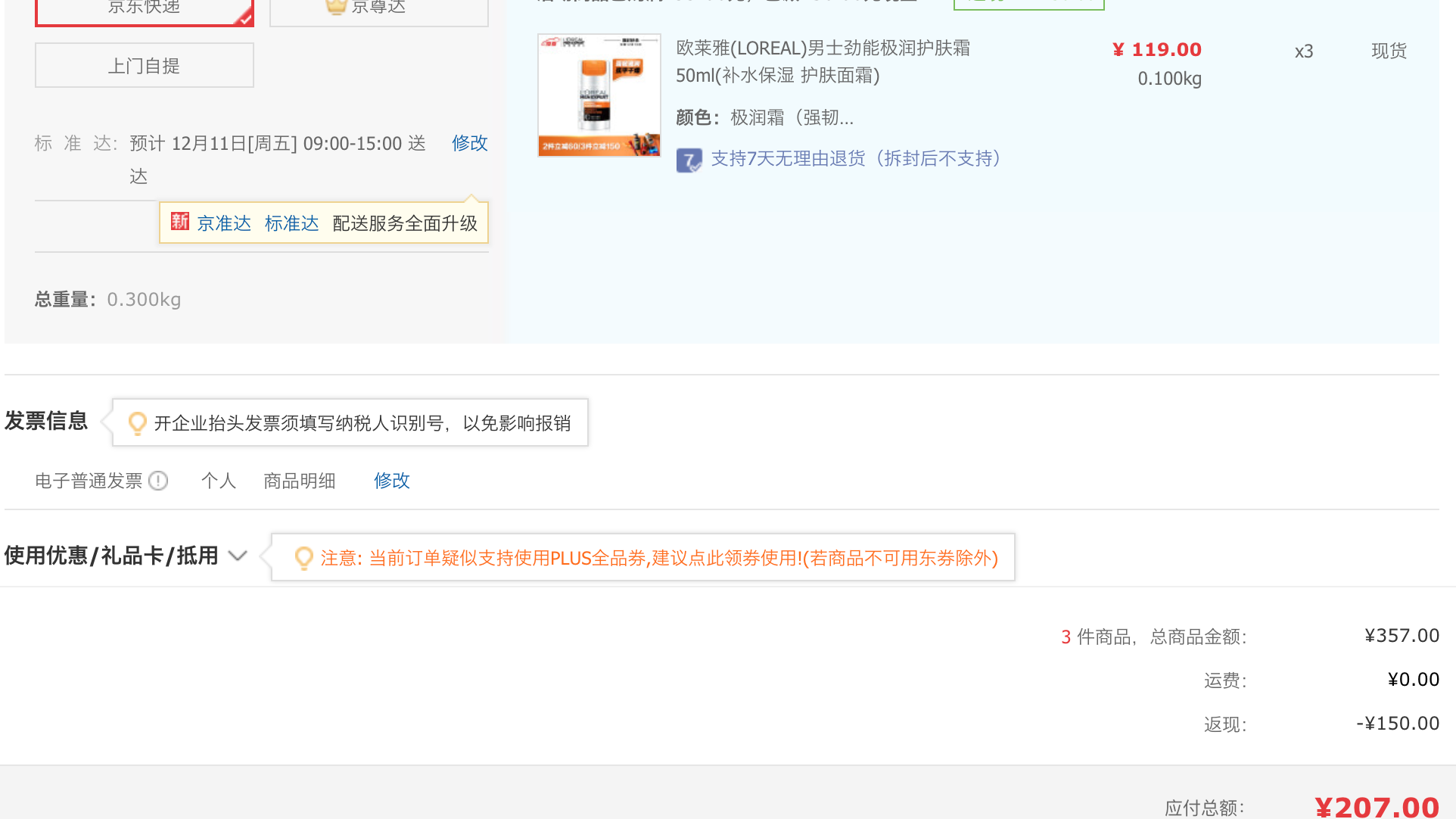Select 上门自提 pickup option
This screenshot has height=819, width=1456.
tap(144, 65)
